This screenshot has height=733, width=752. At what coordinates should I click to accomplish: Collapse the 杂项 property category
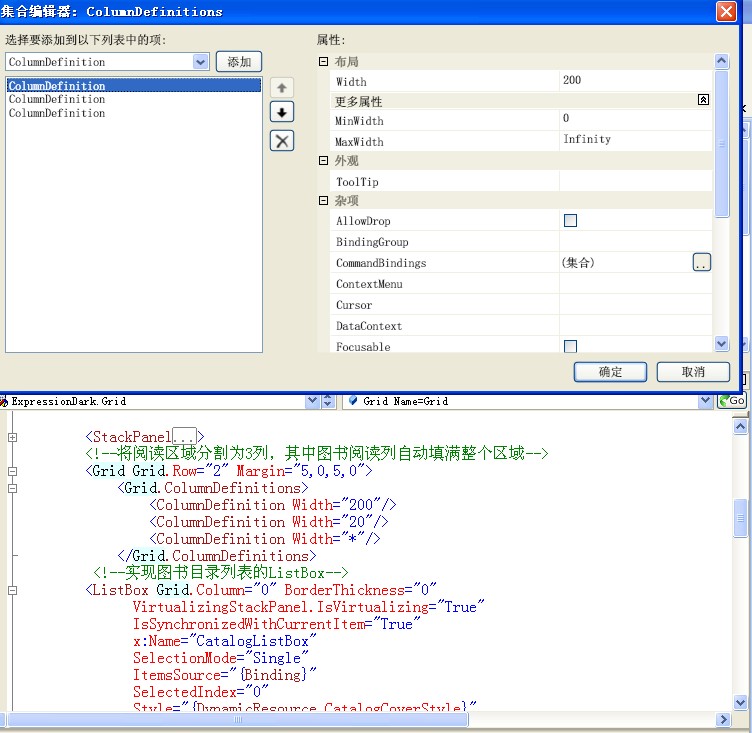click(x=323, y=201)
